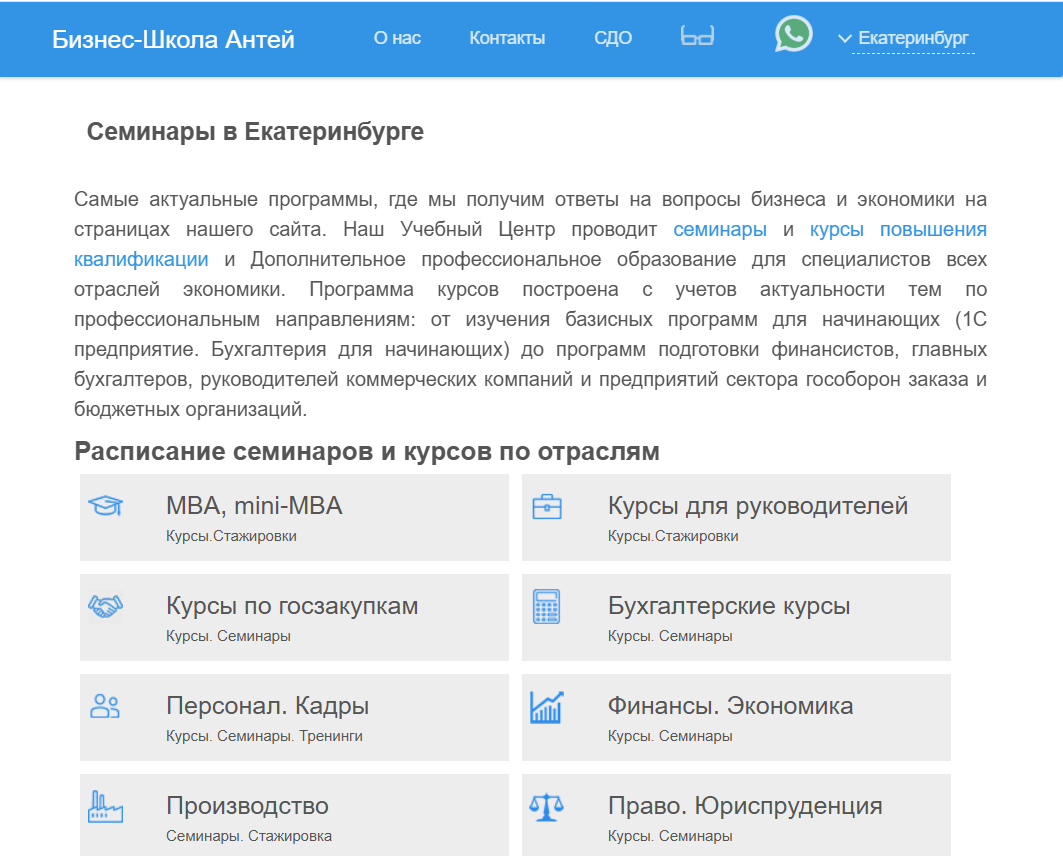
Task: Click the handshake icon for госзакупки
Action: (105, 606)
